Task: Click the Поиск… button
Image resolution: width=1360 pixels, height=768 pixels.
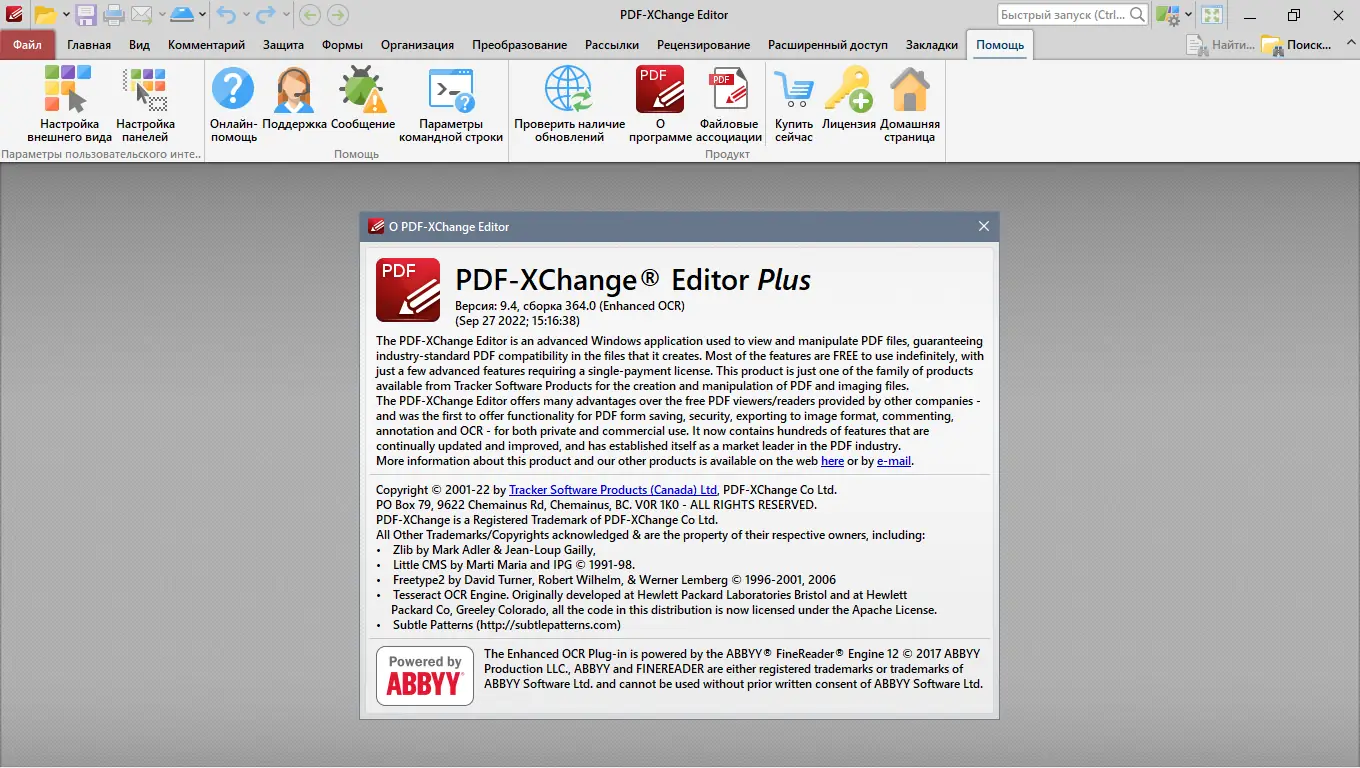Action: point(1296,45)
